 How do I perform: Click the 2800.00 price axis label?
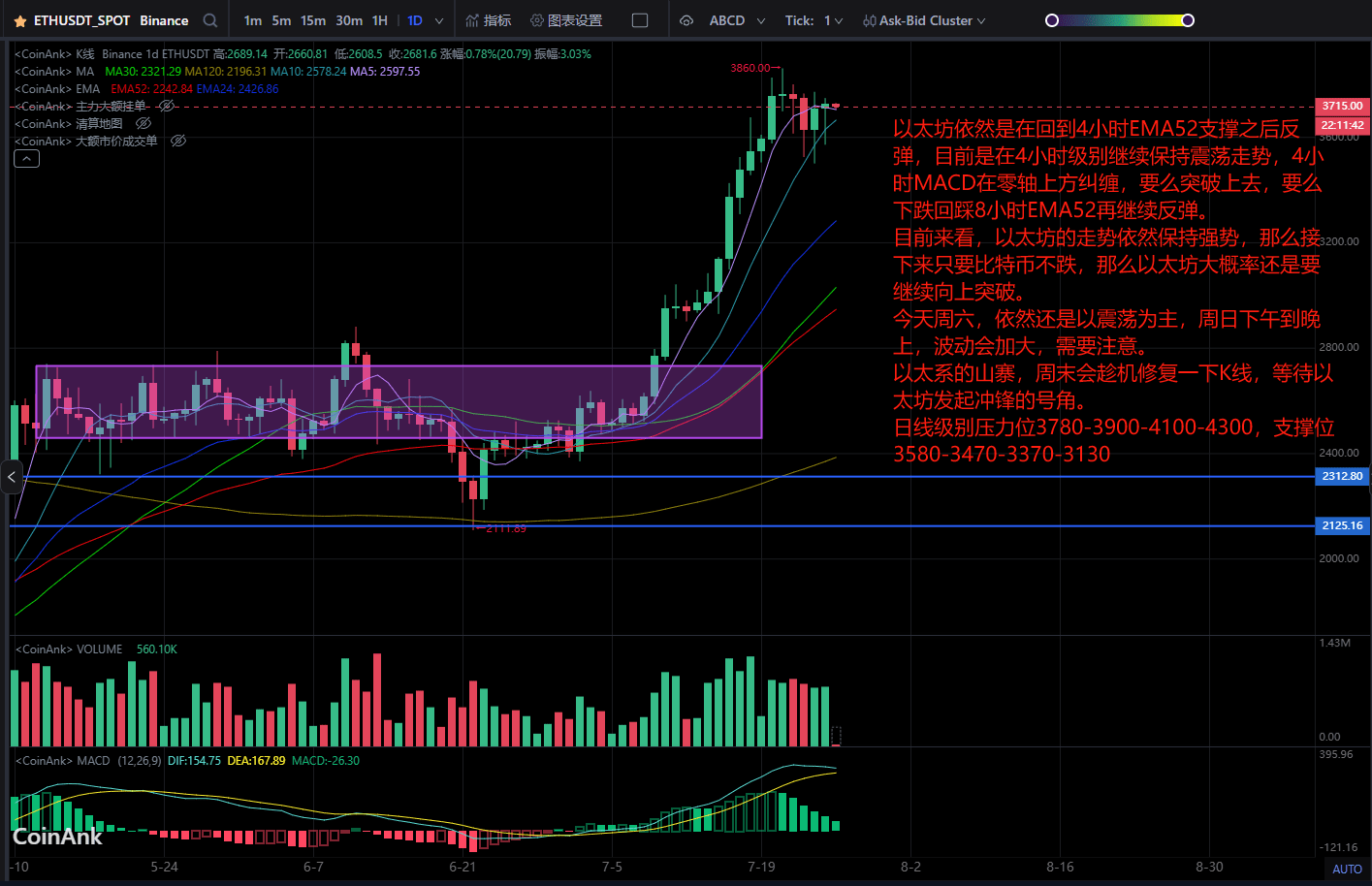click(1339, 347)
